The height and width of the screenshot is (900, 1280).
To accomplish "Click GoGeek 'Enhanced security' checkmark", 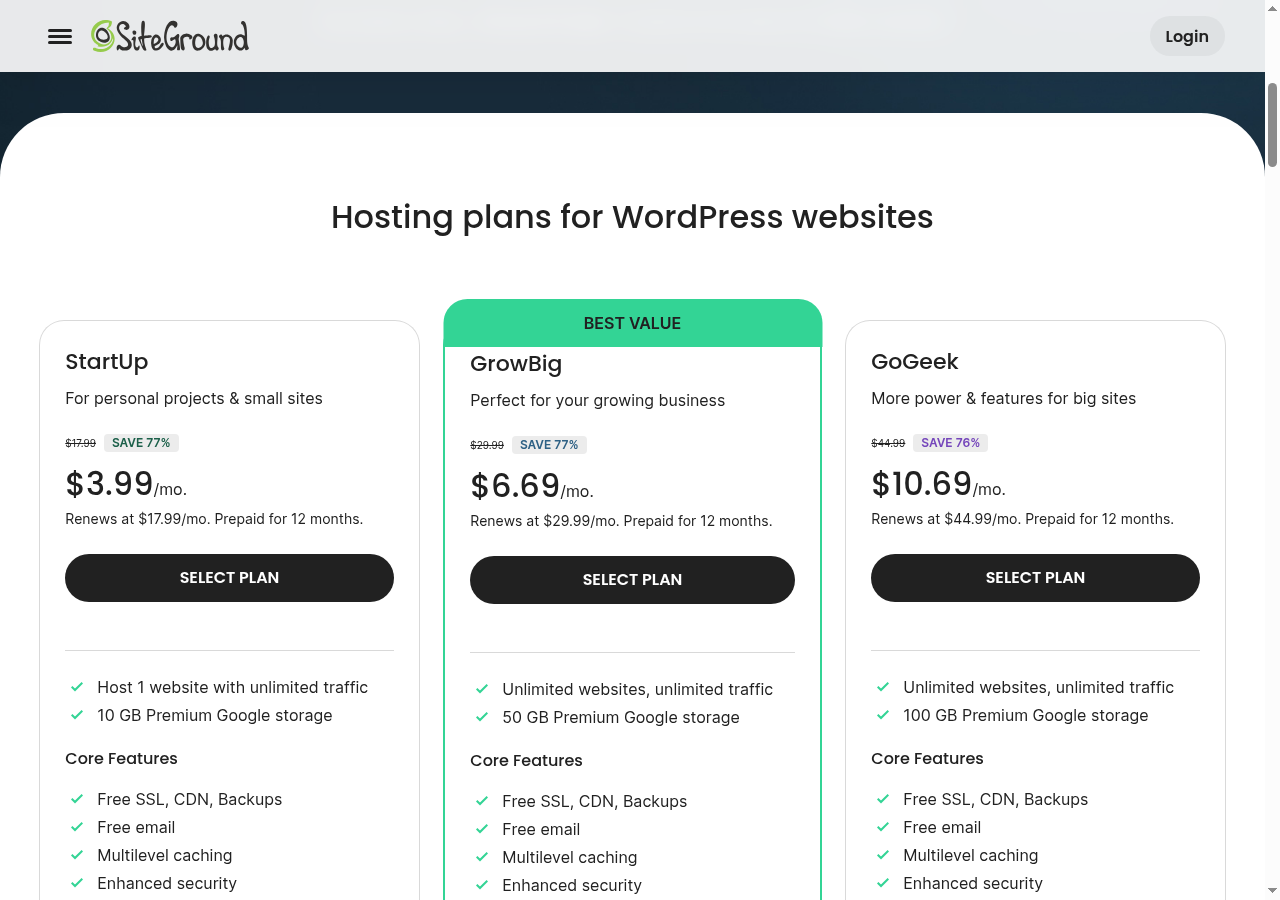I will pyautogui.click(x=883, y=883).
